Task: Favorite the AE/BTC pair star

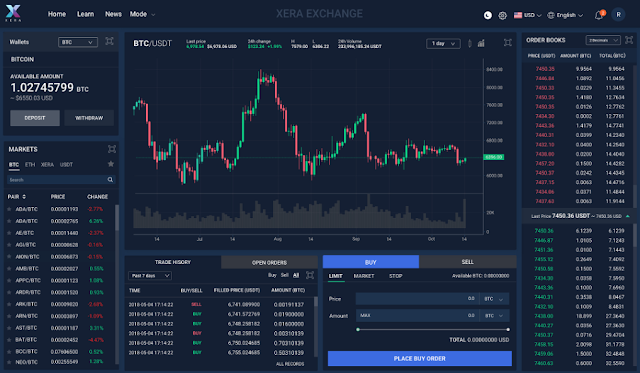Action: click(9, 233)
